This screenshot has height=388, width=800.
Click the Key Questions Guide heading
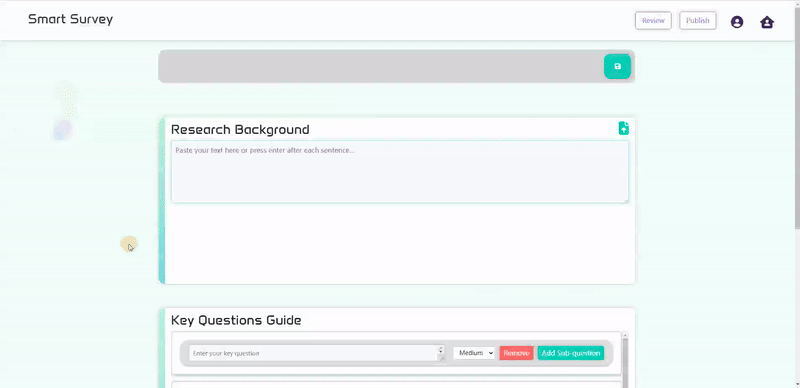(236, 321)
